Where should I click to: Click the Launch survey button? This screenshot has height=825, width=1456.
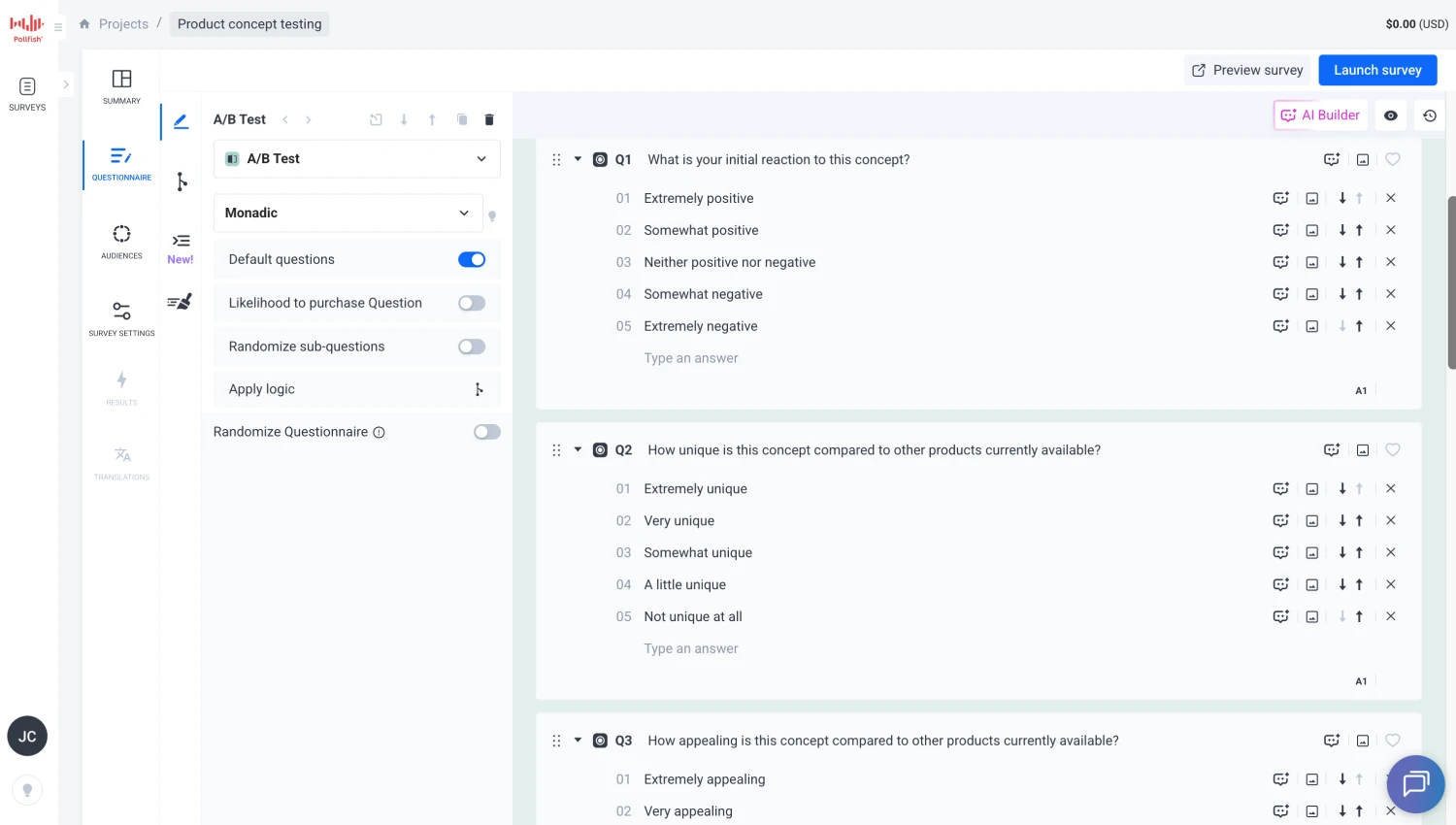pyautogui.click(x=1376, y=70)
